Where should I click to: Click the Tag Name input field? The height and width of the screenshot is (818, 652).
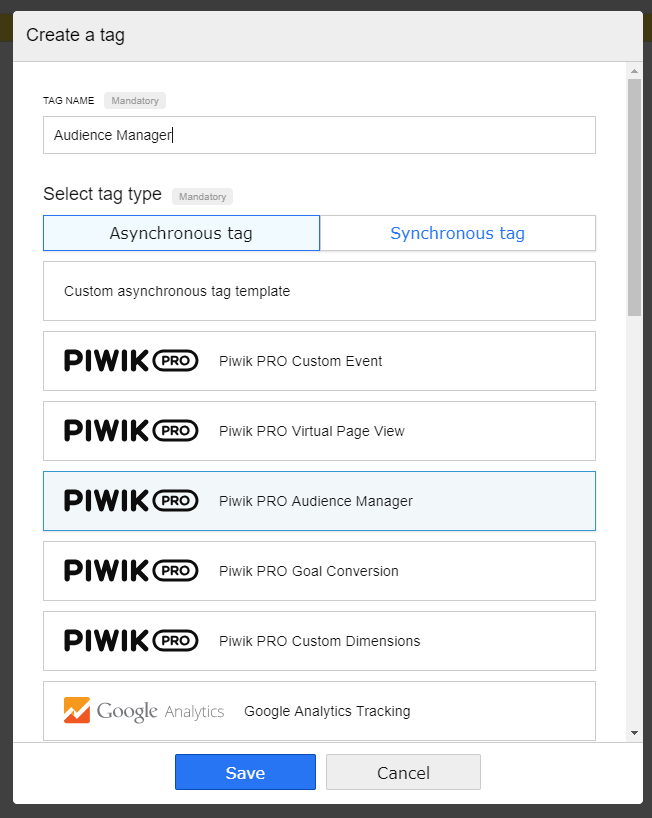click(x=319, y=135)
